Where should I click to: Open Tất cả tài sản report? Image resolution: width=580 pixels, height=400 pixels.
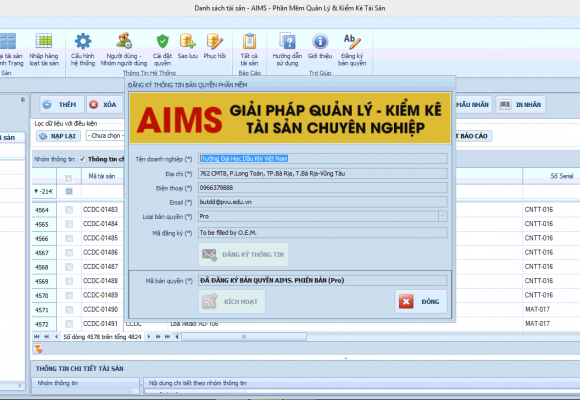[x=249, y=50]
